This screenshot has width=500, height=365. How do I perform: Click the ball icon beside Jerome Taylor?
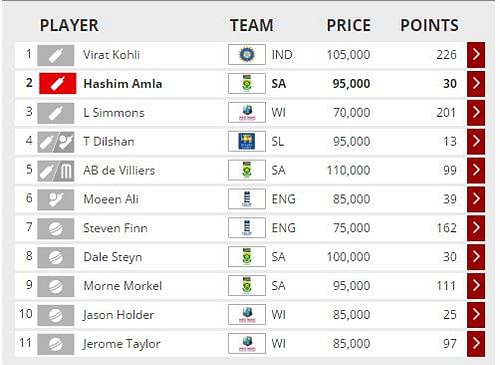56,344
